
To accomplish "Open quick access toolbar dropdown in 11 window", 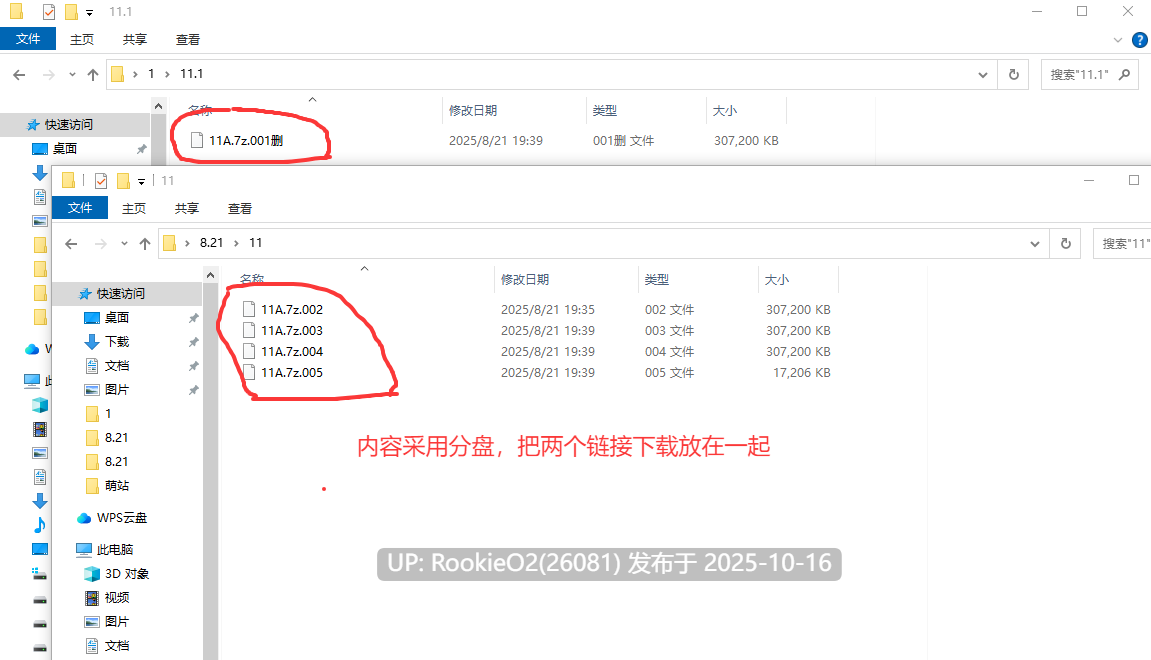I will pos(142,181).
